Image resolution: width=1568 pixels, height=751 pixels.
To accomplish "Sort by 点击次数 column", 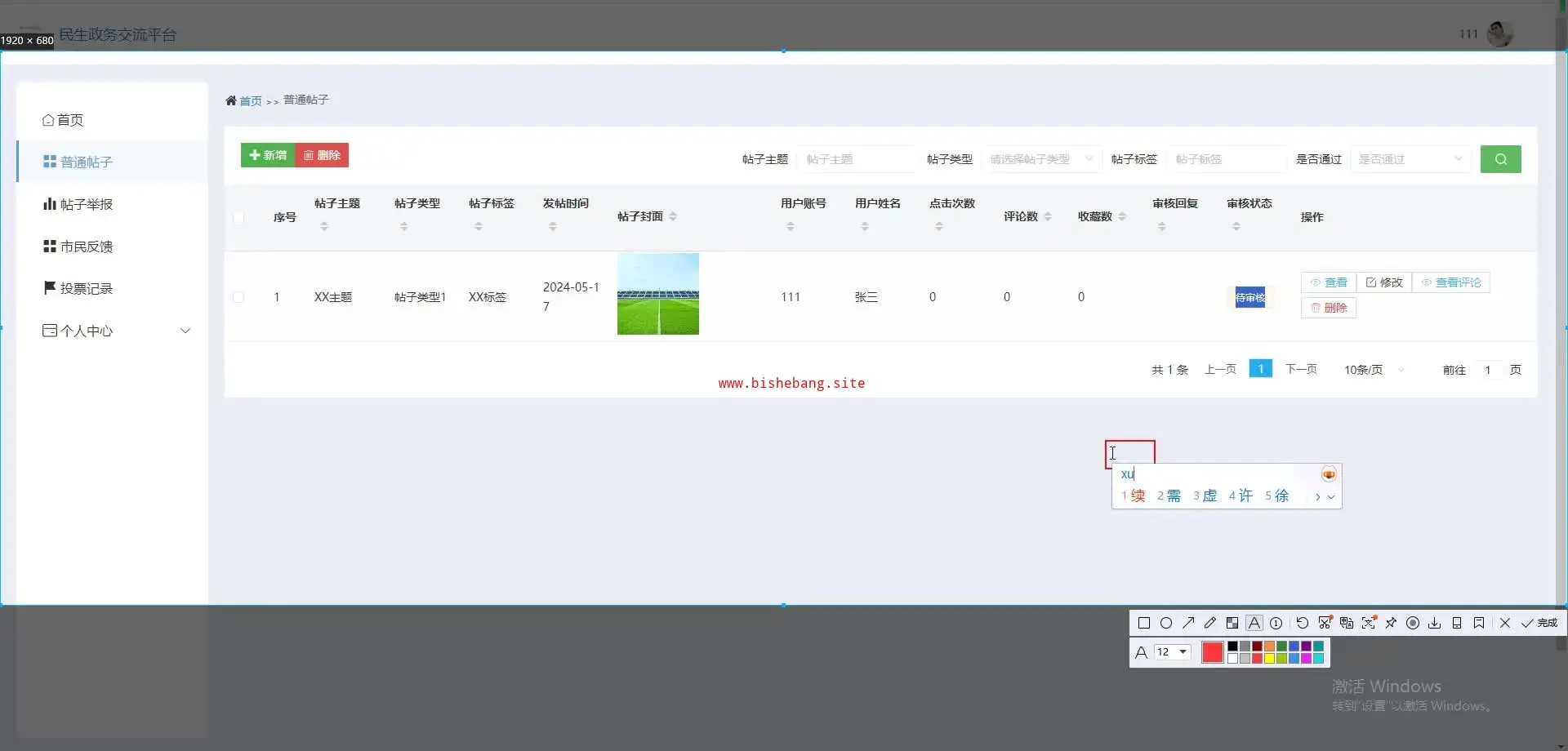I will pyautogui.click(x=939, y=226).
